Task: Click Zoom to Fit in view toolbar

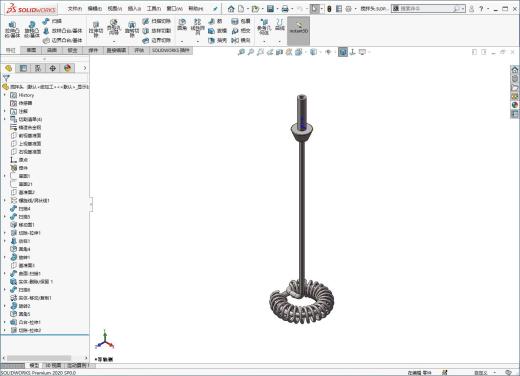Action: click(x=241, y=52)
